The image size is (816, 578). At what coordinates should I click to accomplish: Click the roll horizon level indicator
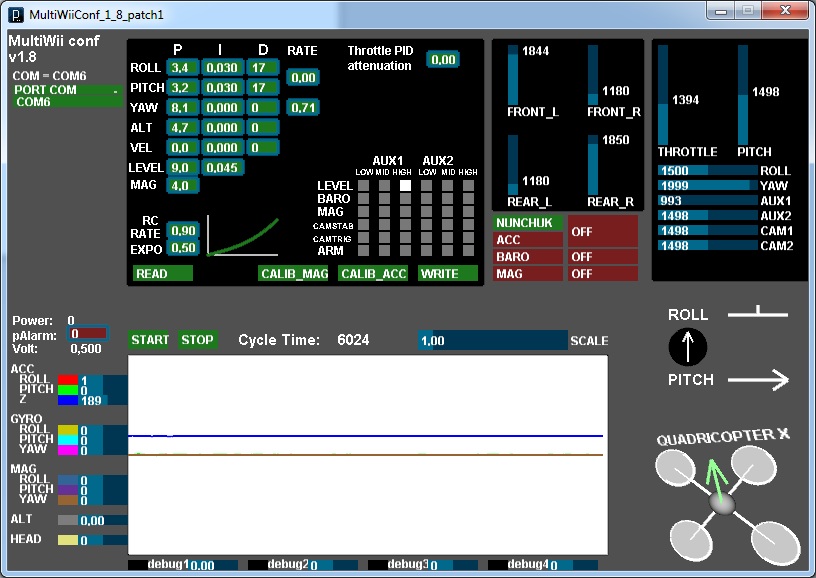pyautogui.click(x=757, y=315)
